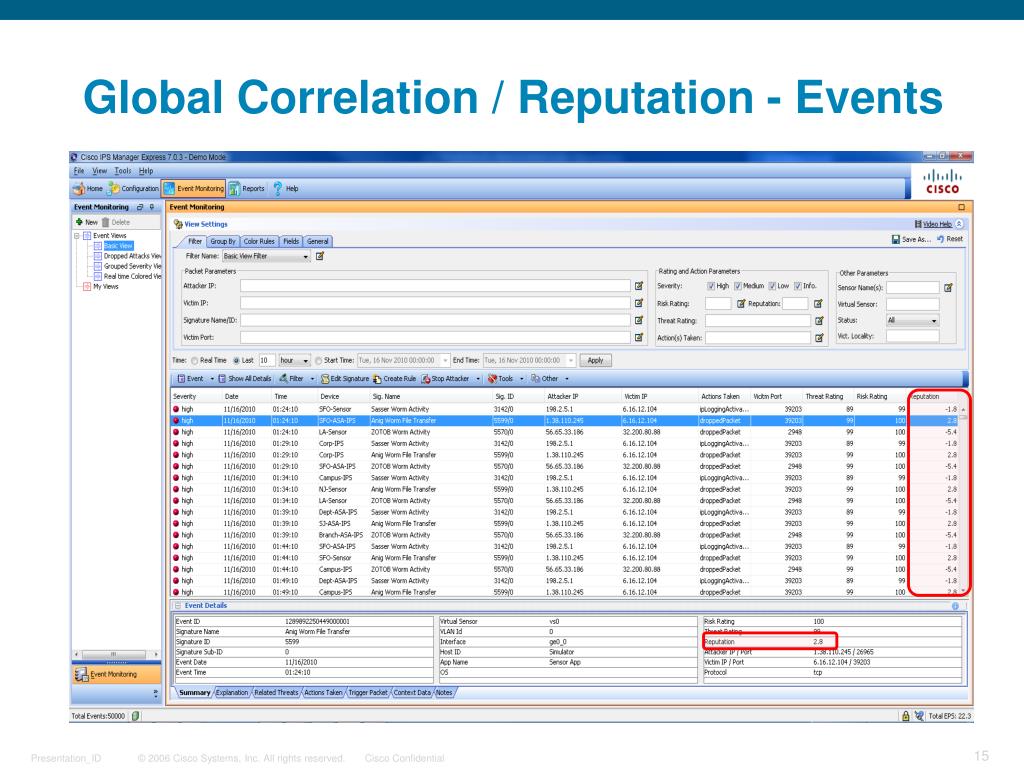Viewport: 1024px width, 768px height.
Task: Select the Start Time radio button
Action: point(319,360)
